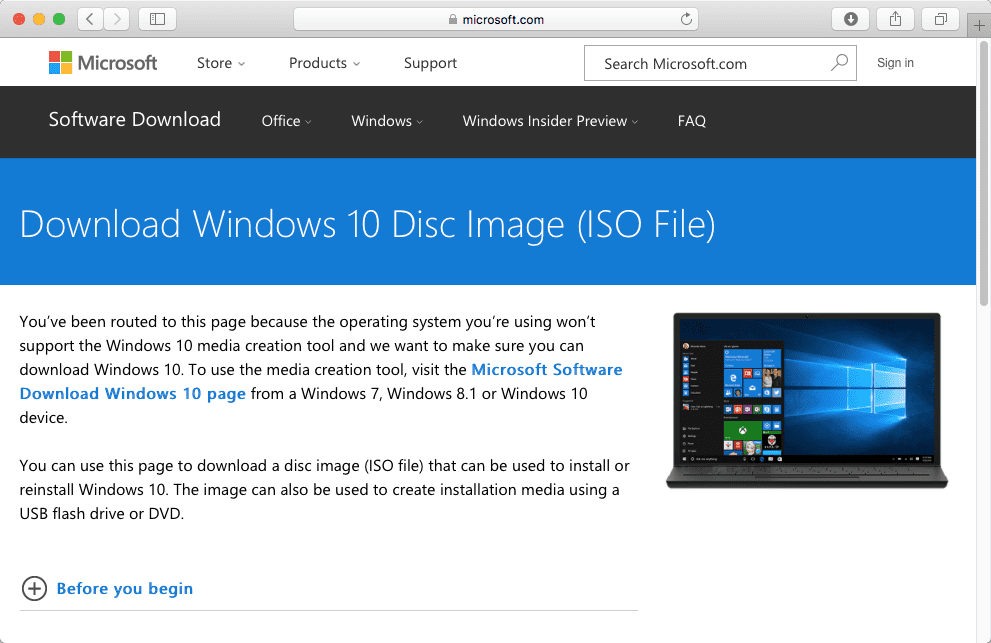Click the Before you begin link

click(x=125, y=589)
